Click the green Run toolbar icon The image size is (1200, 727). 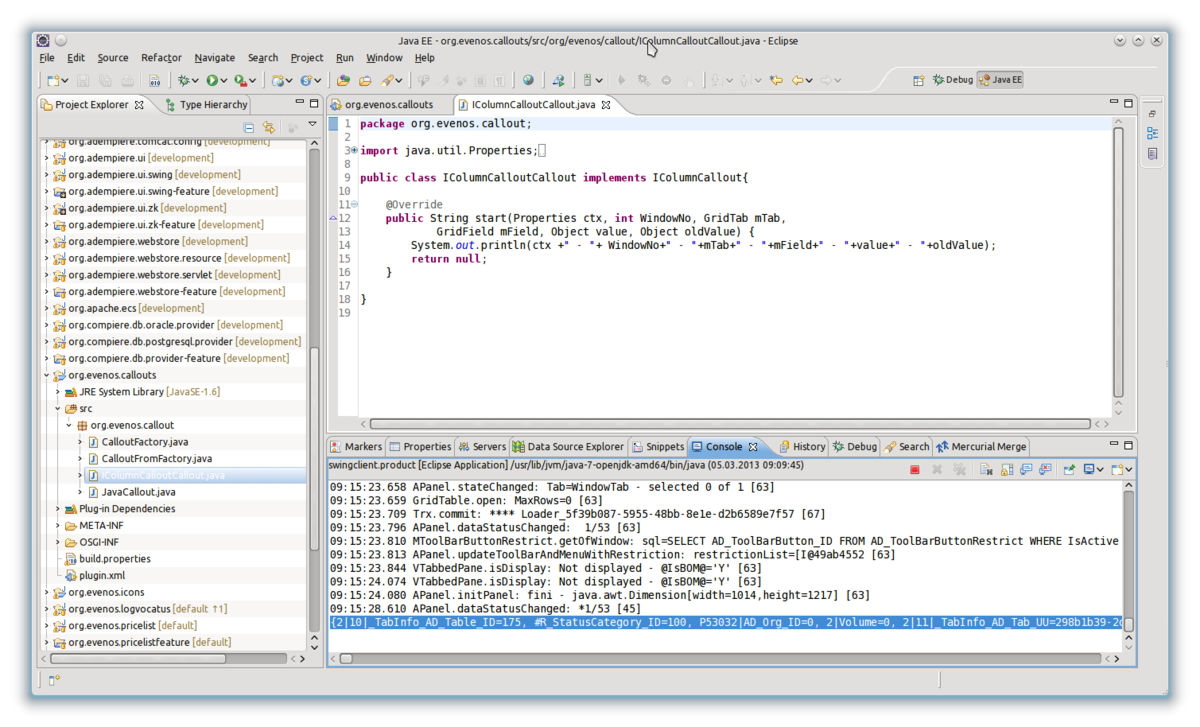coord(212,80)
